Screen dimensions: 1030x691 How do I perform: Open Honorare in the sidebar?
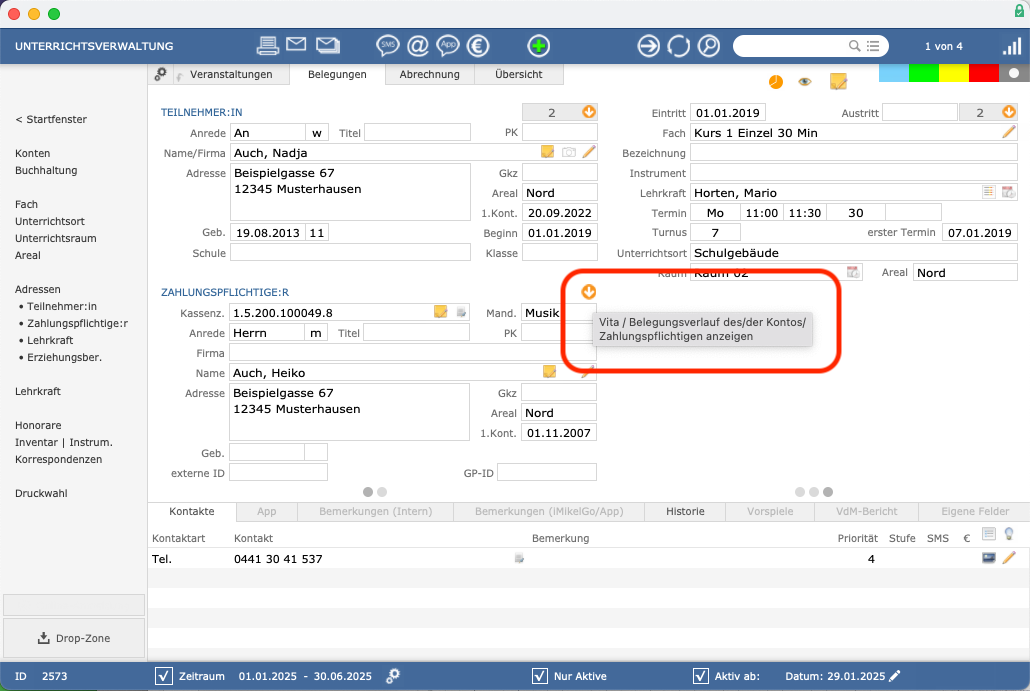point(38,425)
